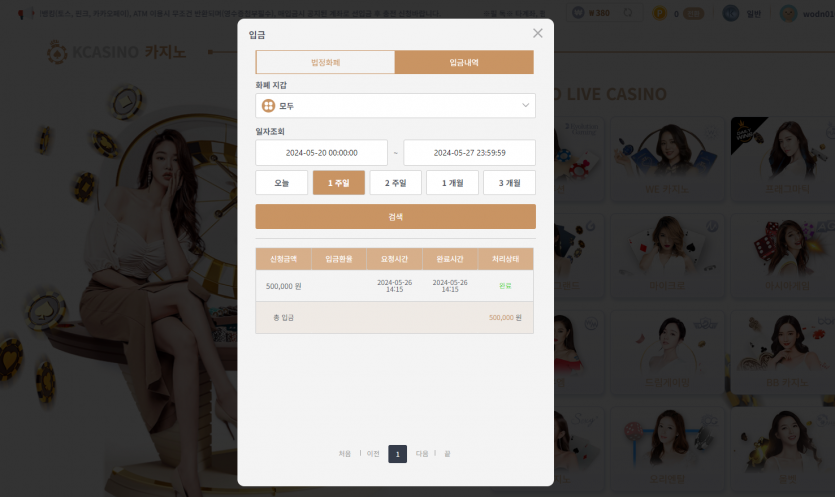Image resolution: width=835 pixels, height=497 pixels.
Task: Click the 처리상태 column header
Action: pyautogui.click(x=505, y=259)
